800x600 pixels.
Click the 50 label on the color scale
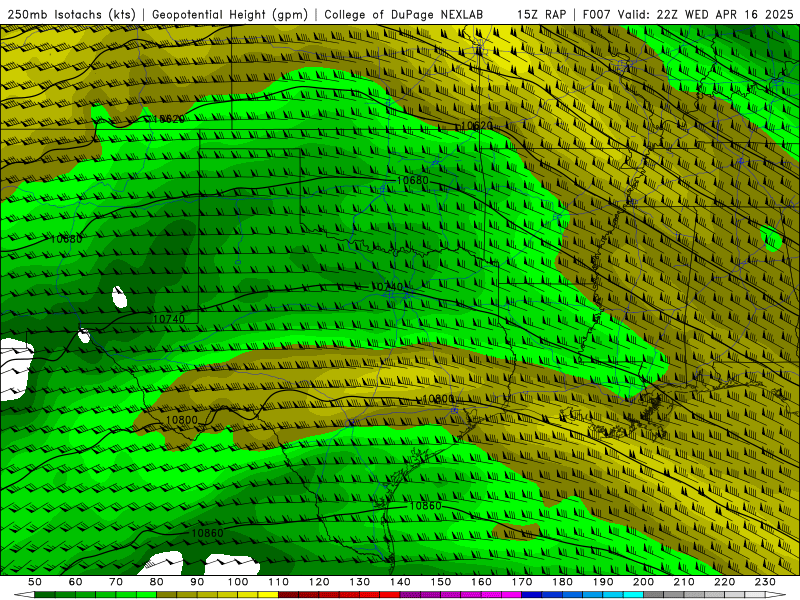(35, 582)
